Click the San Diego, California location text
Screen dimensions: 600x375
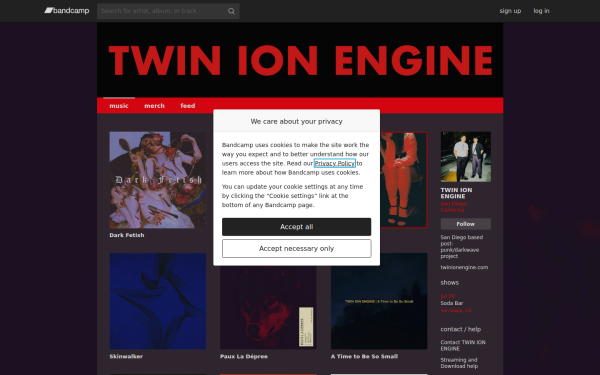point(454,207)
